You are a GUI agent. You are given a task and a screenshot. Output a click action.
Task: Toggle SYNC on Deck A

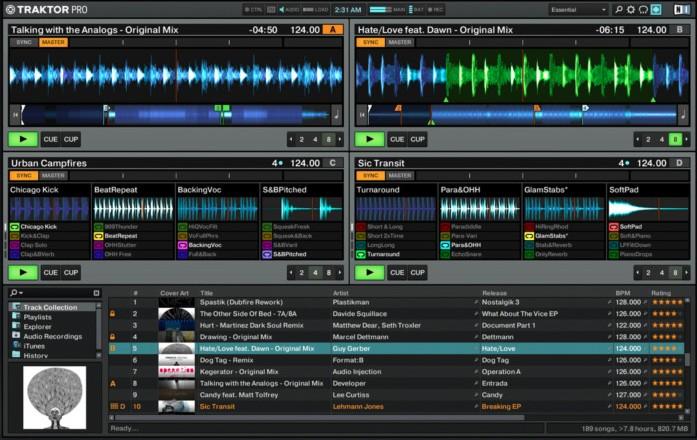tap(24, 42)
